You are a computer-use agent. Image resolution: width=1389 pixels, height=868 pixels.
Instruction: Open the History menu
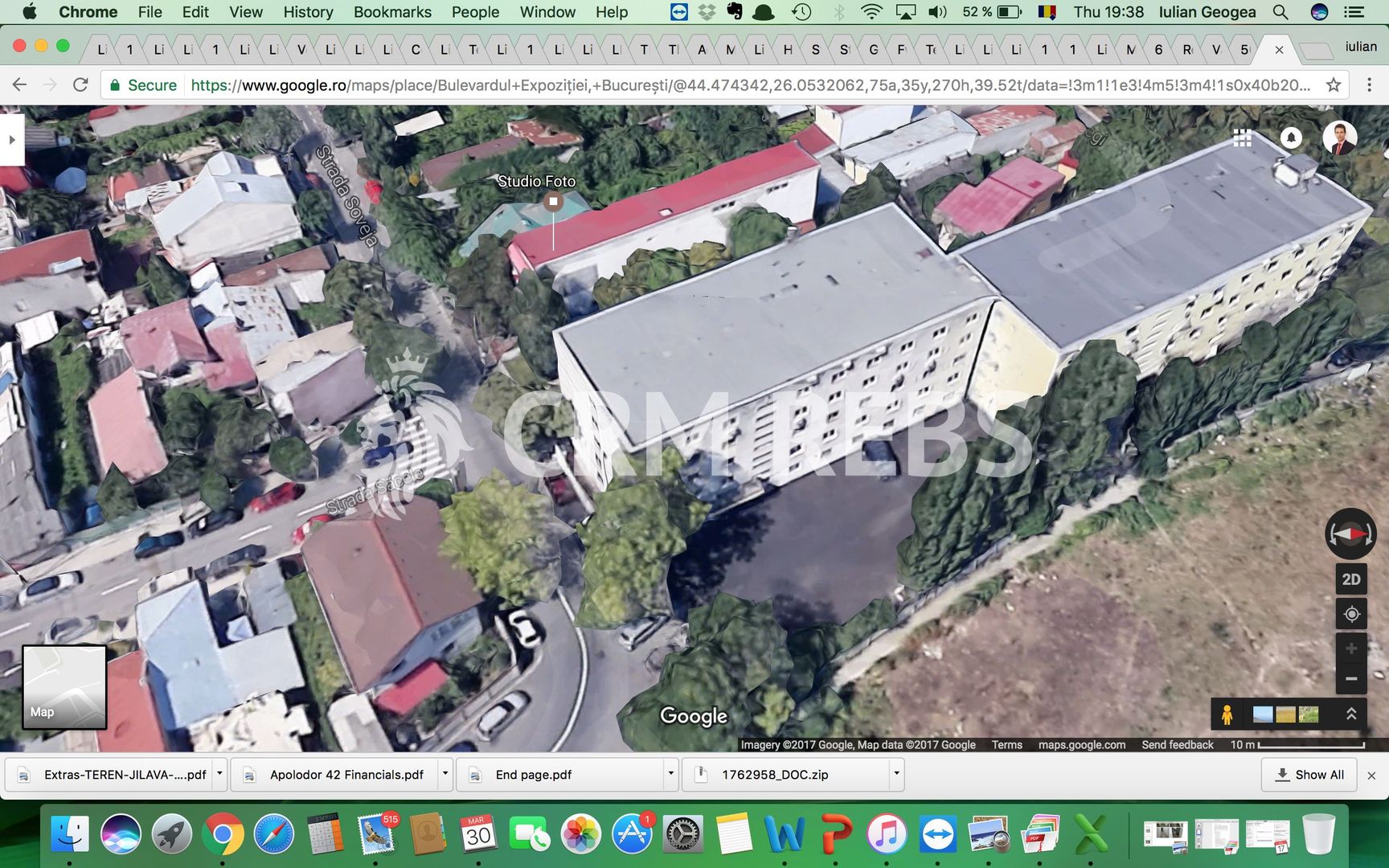pos(308,12)
